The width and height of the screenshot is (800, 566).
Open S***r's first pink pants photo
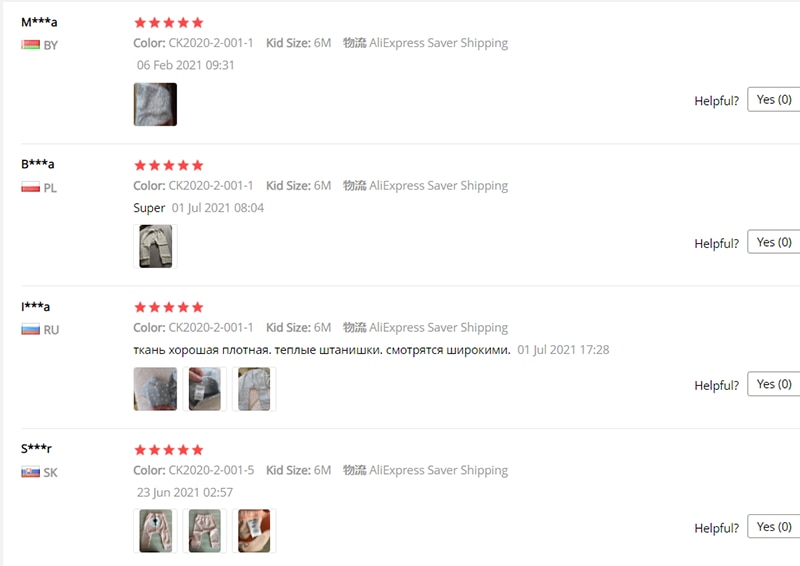(155, 531)
